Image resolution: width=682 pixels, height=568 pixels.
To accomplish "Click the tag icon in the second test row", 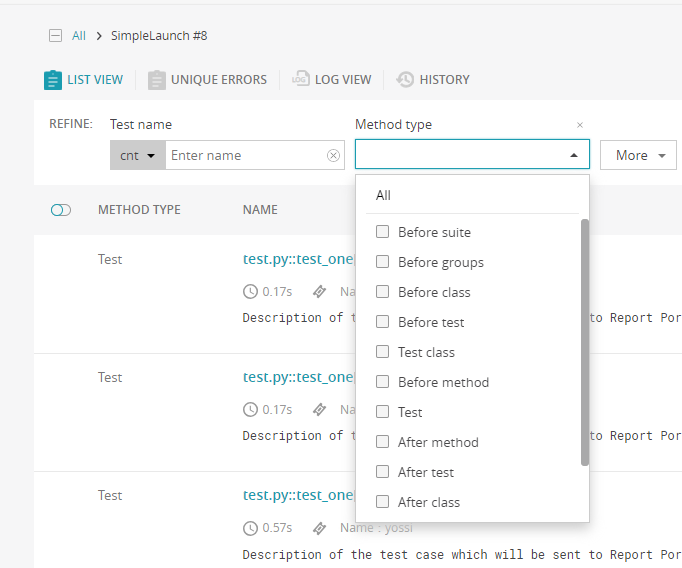I will coord(320,410).
